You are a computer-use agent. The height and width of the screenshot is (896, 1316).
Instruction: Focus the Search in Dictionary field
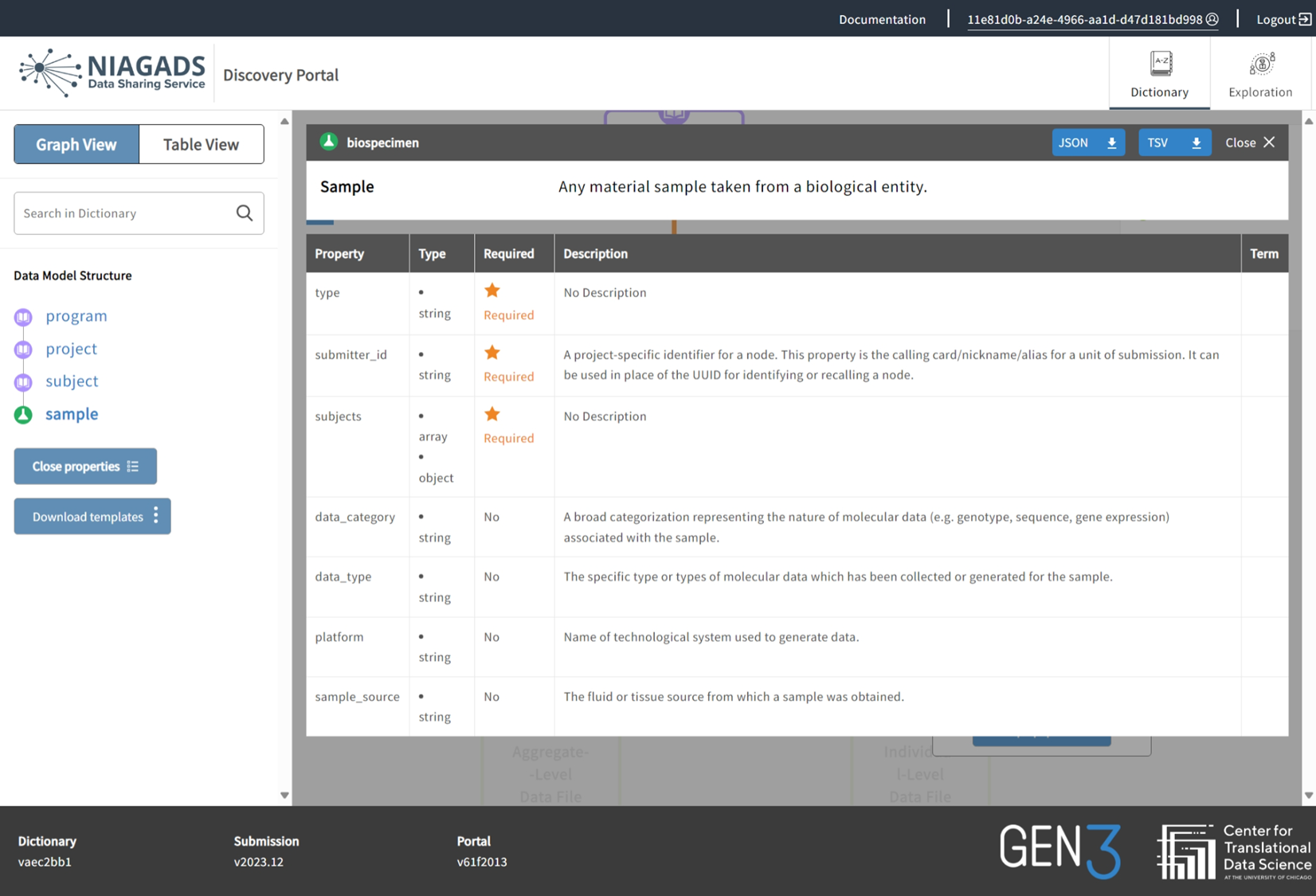click(x=123, y=213)
